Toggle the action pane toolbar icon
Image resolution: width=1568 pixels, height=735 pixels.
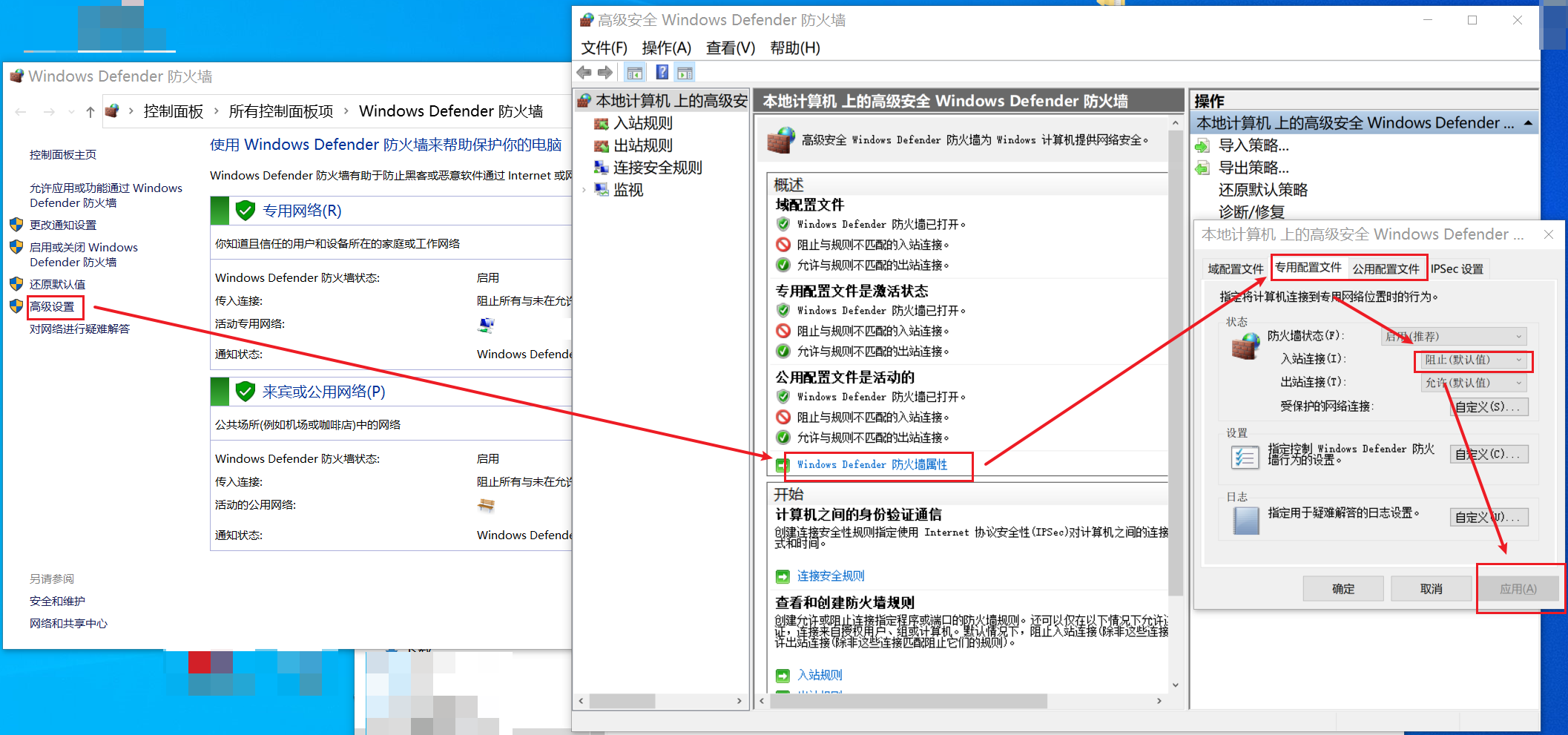coord(685,73)
